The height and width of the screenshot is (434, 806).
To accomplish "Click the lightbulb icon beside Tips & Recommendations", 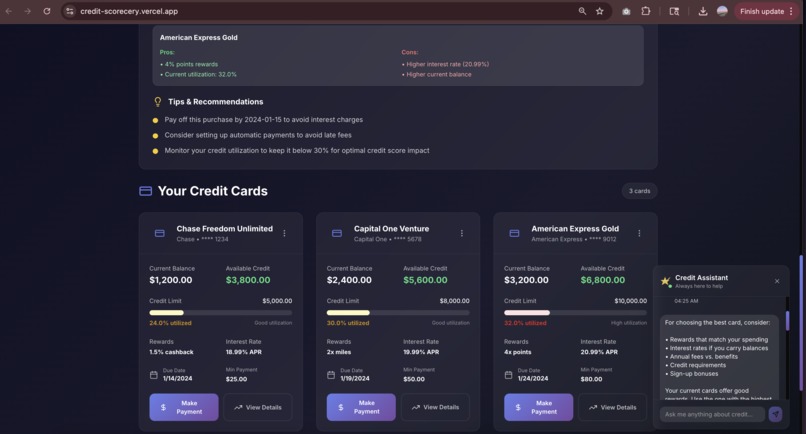I will point(158,102).
